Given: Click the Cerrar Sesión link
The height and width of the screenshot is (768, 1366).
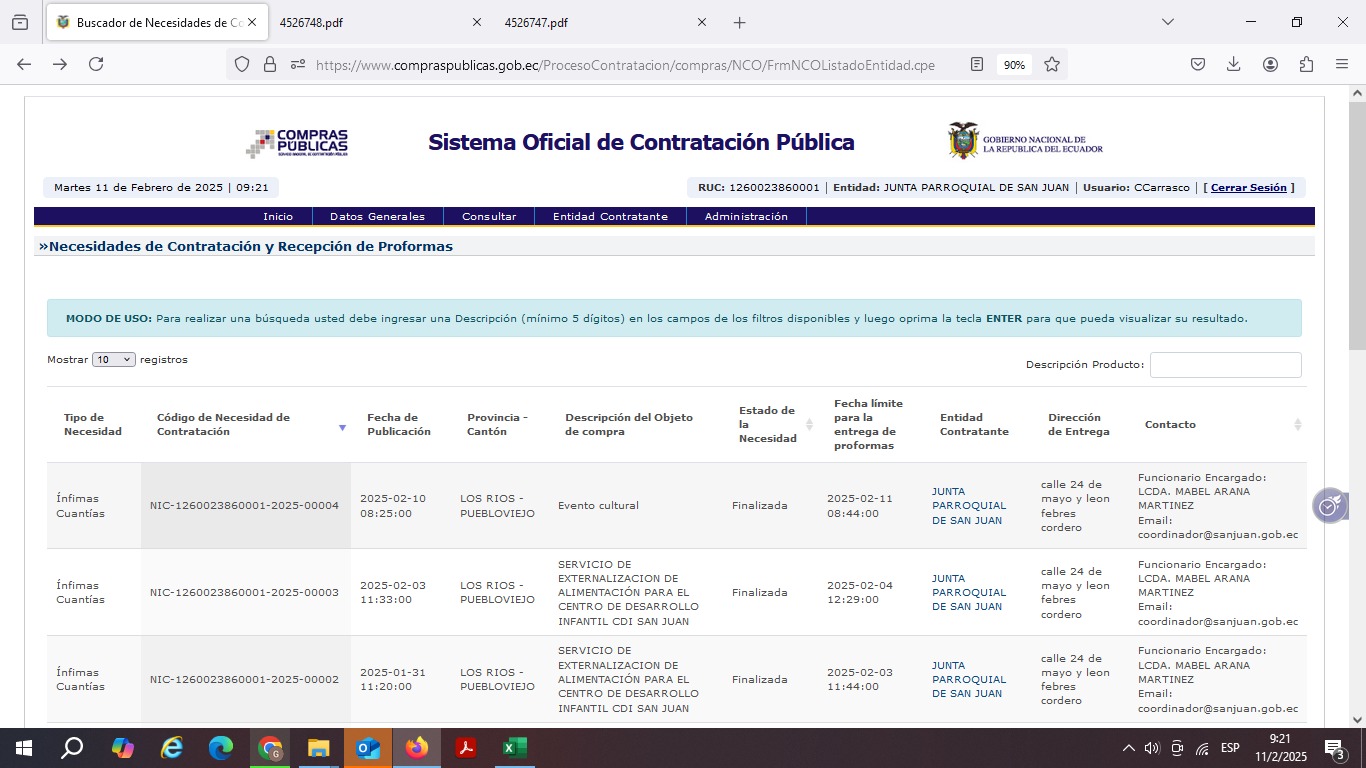Looking at the screenshot, I should [x=1248, y=188].
